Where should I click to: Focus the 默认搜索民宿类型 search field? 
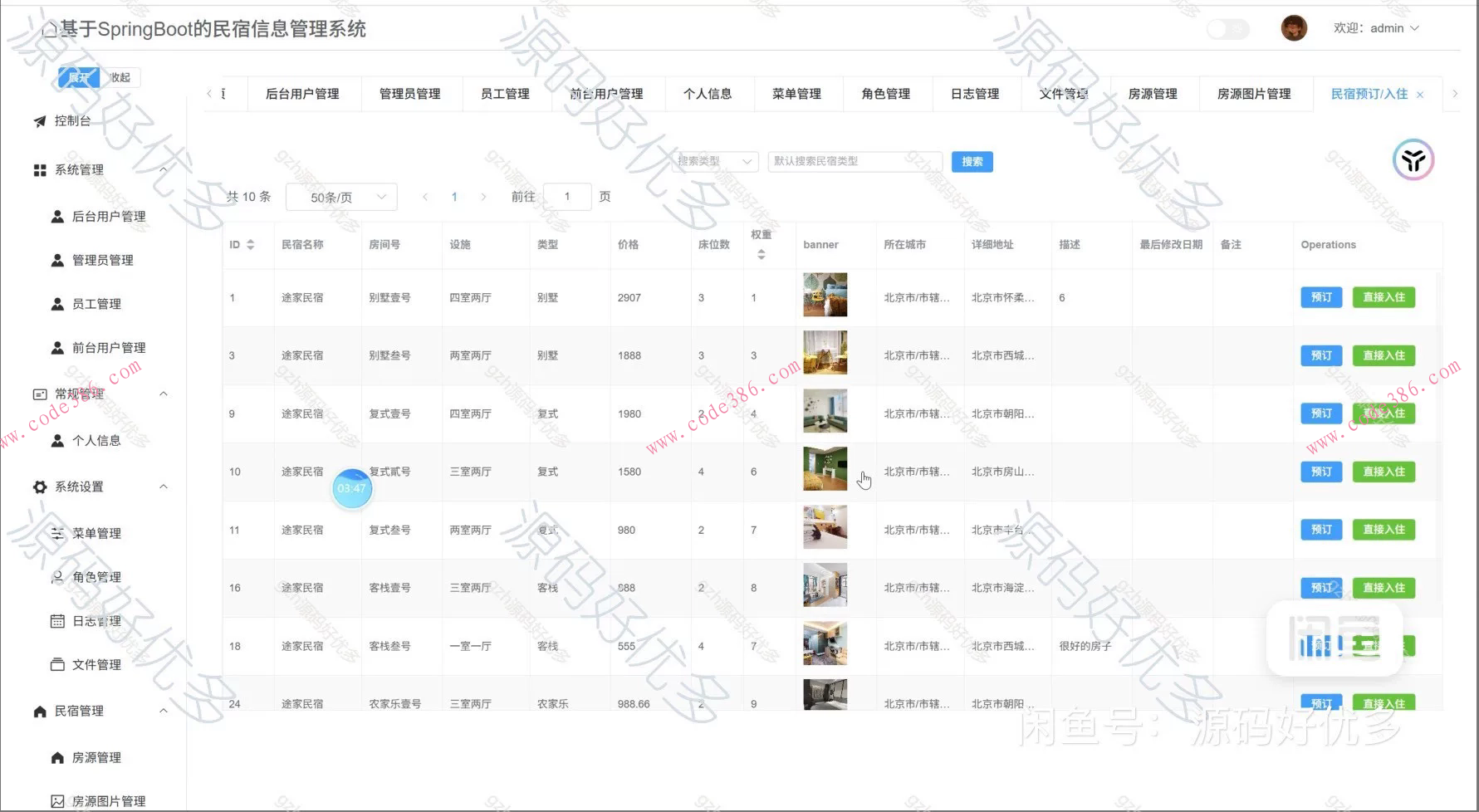click(x=855, y=161)
